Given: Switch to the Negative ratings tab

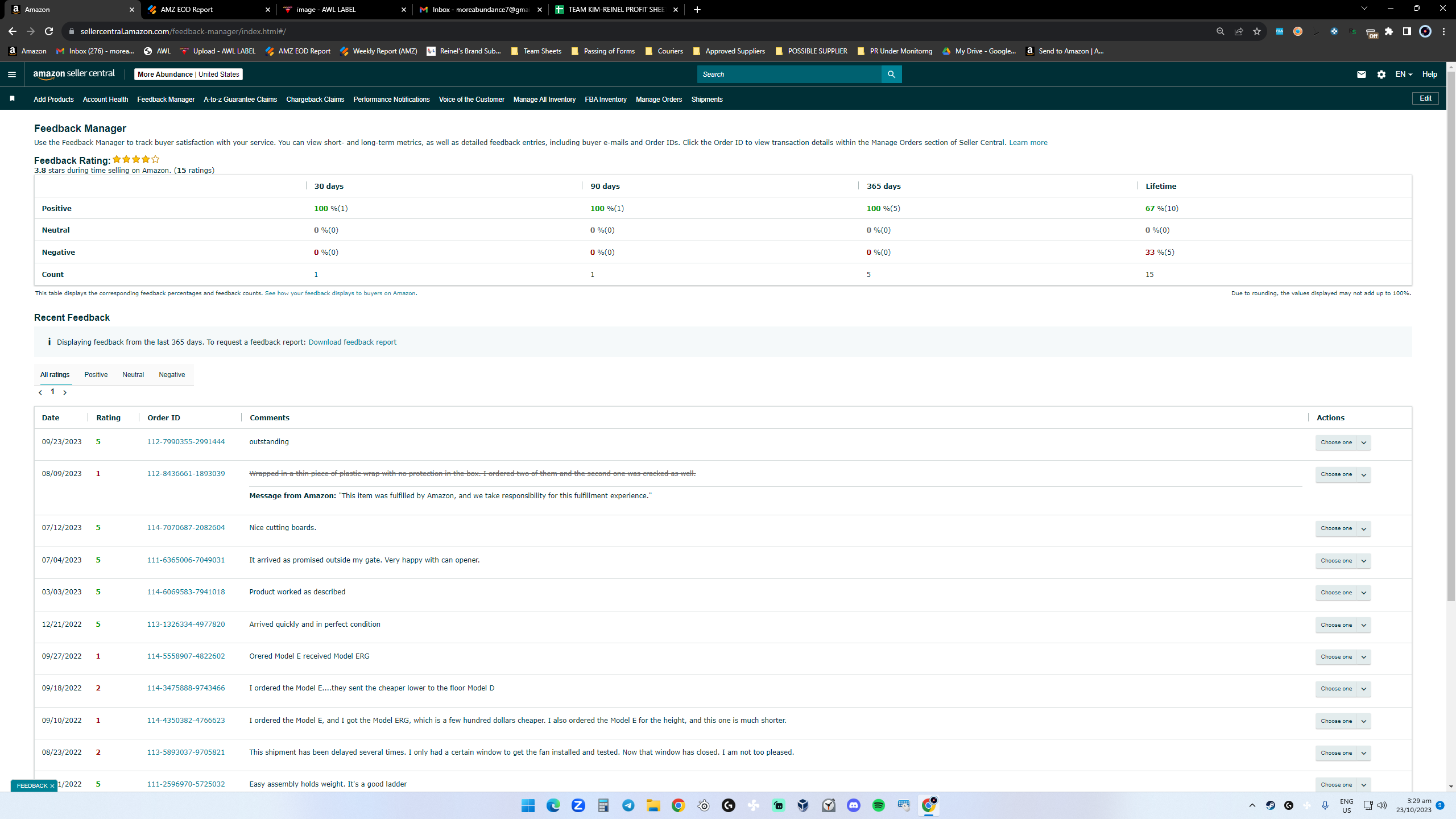Looking at the screenshot, I should 172,375.
